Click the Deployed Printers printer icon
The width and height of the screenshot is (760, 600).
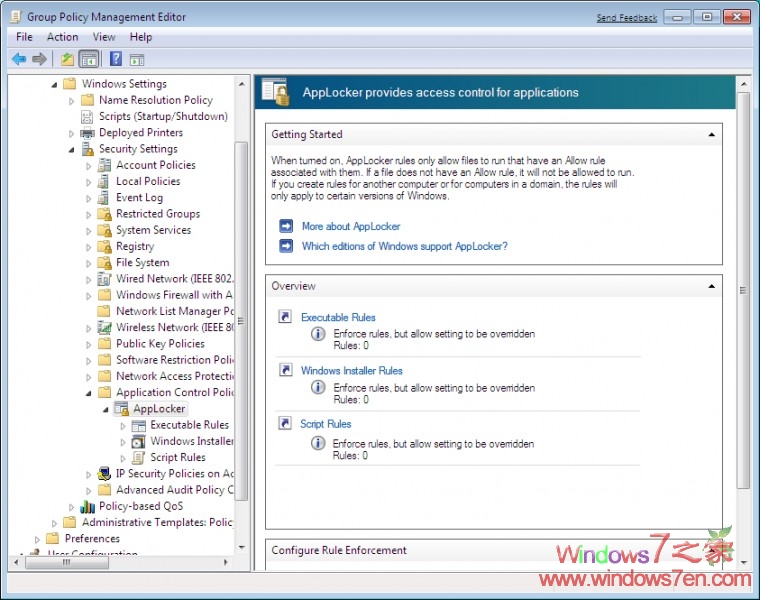87,133
